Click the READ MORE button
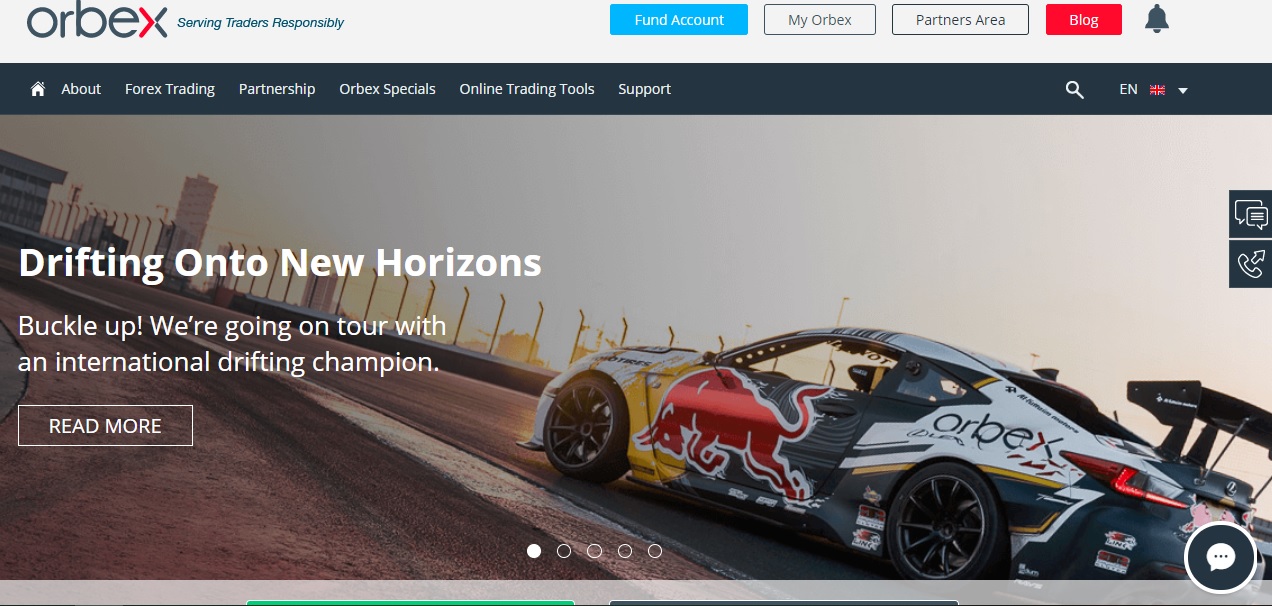Image resolution: width=1272 pixels, height=606 pixels. pyautogui.click(x=105, y=426)
